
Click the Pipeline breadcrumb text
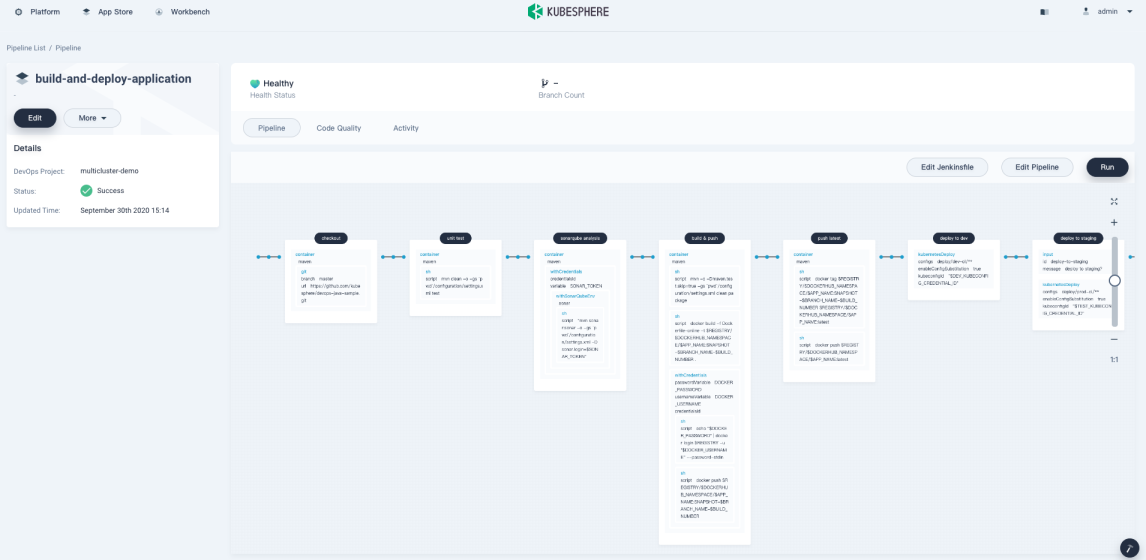tap(68, 48)
